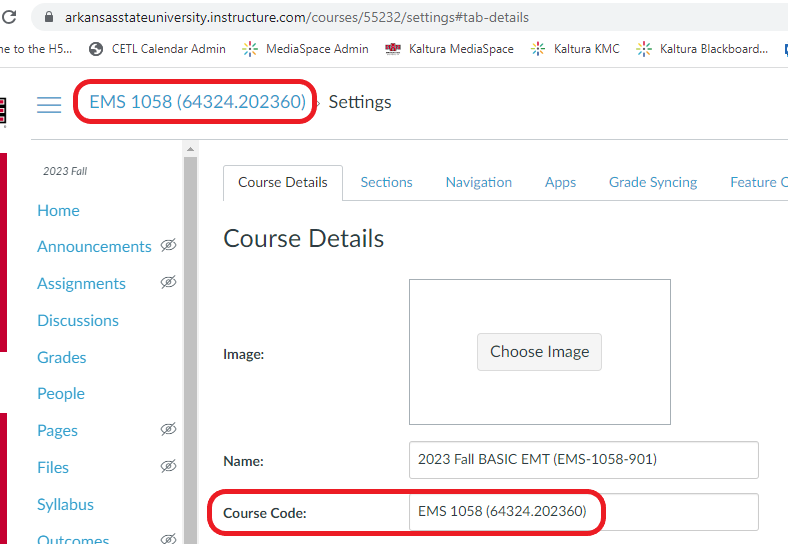This screenshot has height=544, width=788.
Task: Click the MediaSpace Admin bookmark favicon
Action: pos(250,49)
